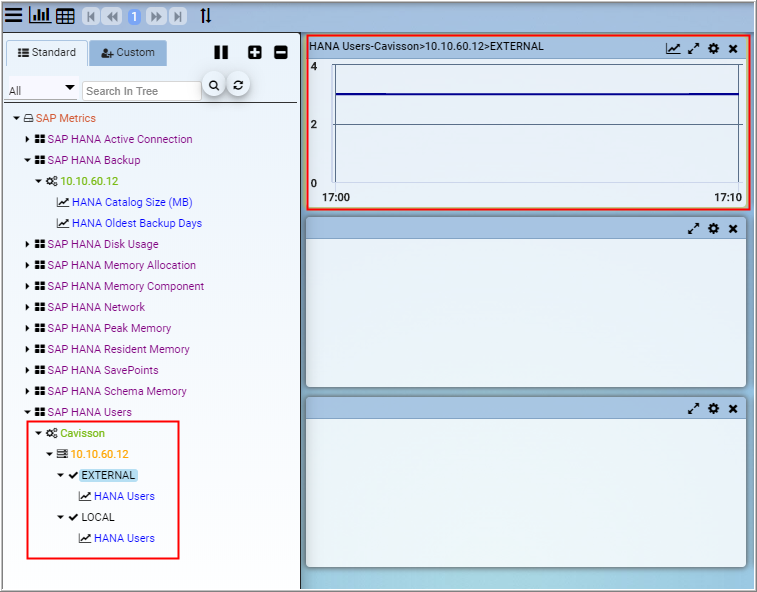Image resolution: width=757 pixels, height=592 pixels.
Task: Select SAP HANA SavePoints label
Action: pos(103,370)
